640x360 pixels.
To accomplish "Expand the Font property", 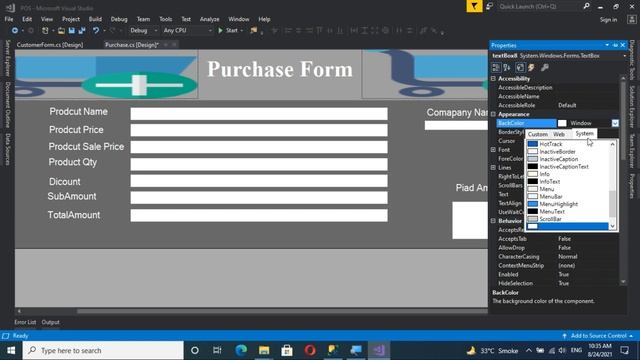I will click(x=493, y=150).
